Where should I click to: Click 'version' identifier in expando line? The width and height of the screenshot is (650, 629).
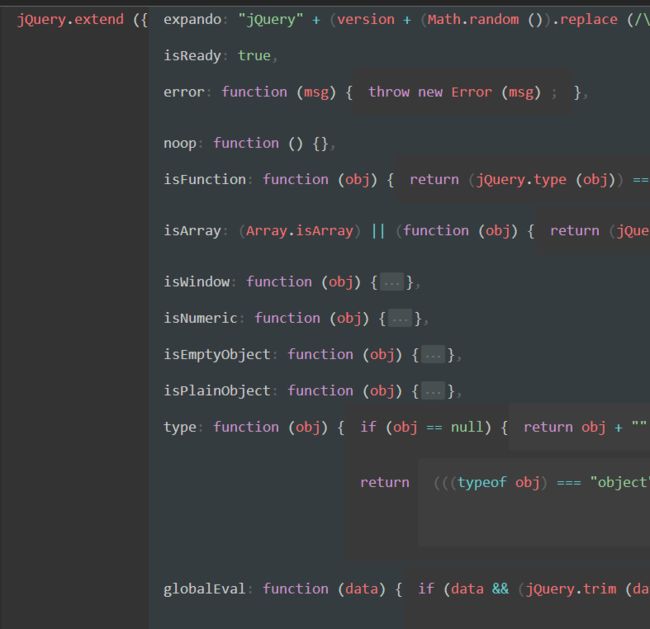point(366,19)
